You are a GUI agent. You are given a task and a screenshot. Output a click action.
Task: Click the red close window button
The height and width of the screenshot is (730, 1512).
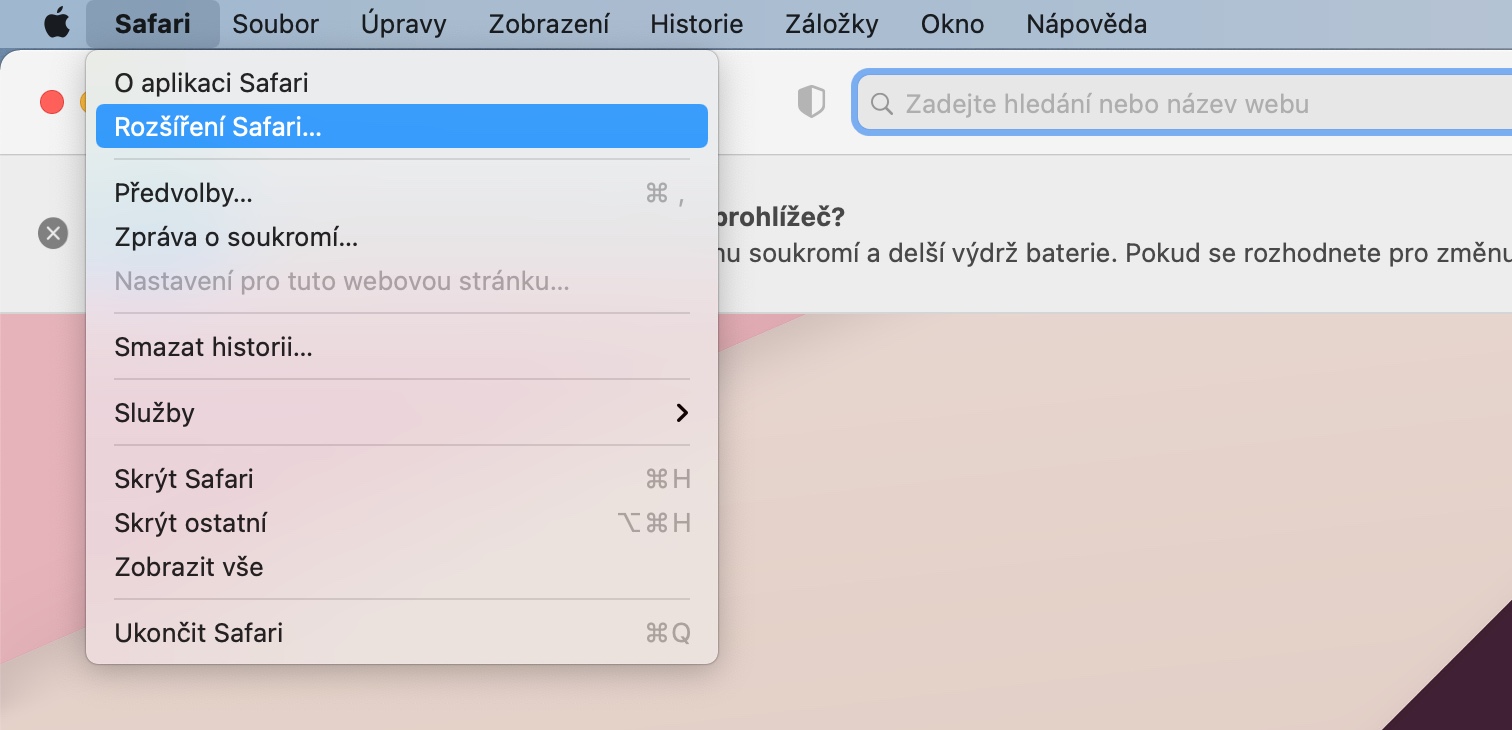click(51, 102)
